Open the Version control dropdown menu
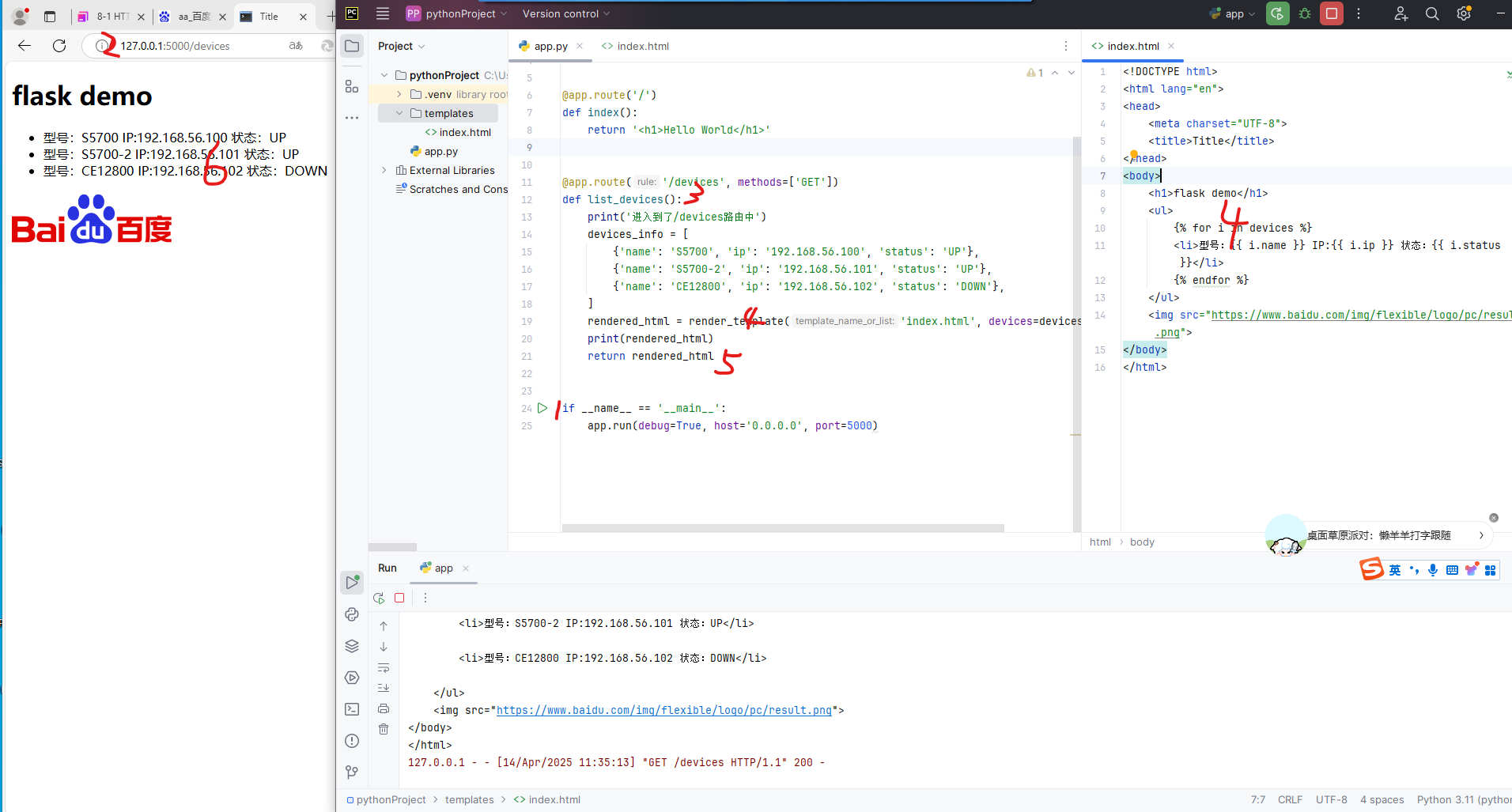The width and height of the screenshot is (1512, 812). click(566, 13)
